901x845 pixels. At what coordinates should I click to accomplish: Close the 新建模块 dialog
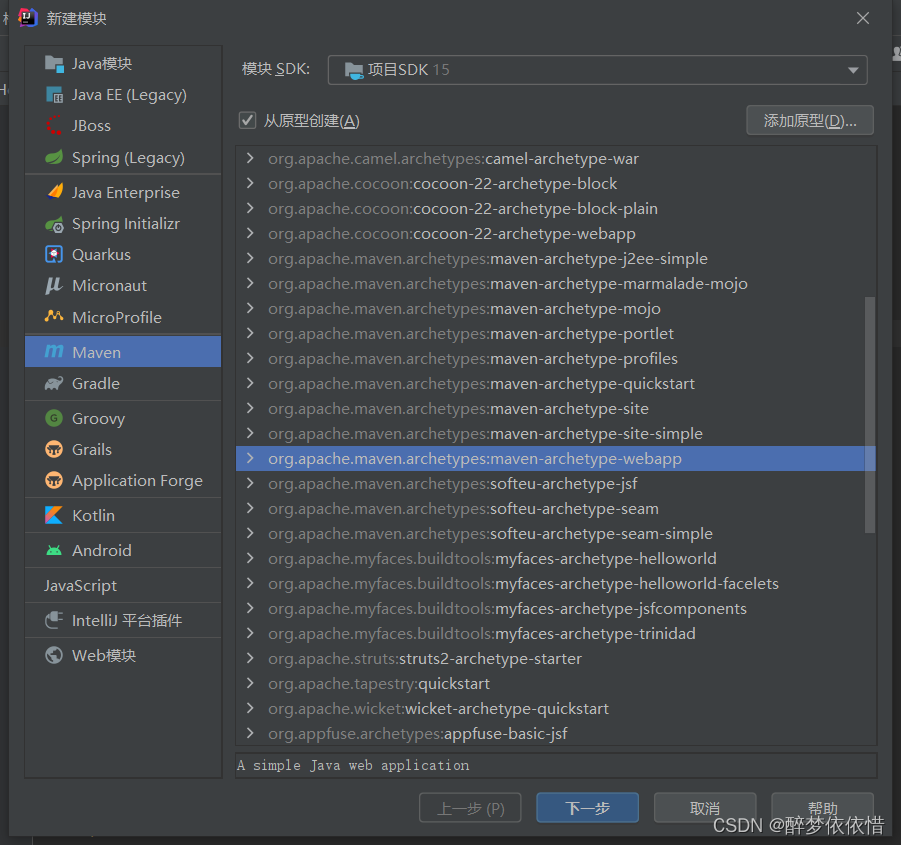[863, 18]
